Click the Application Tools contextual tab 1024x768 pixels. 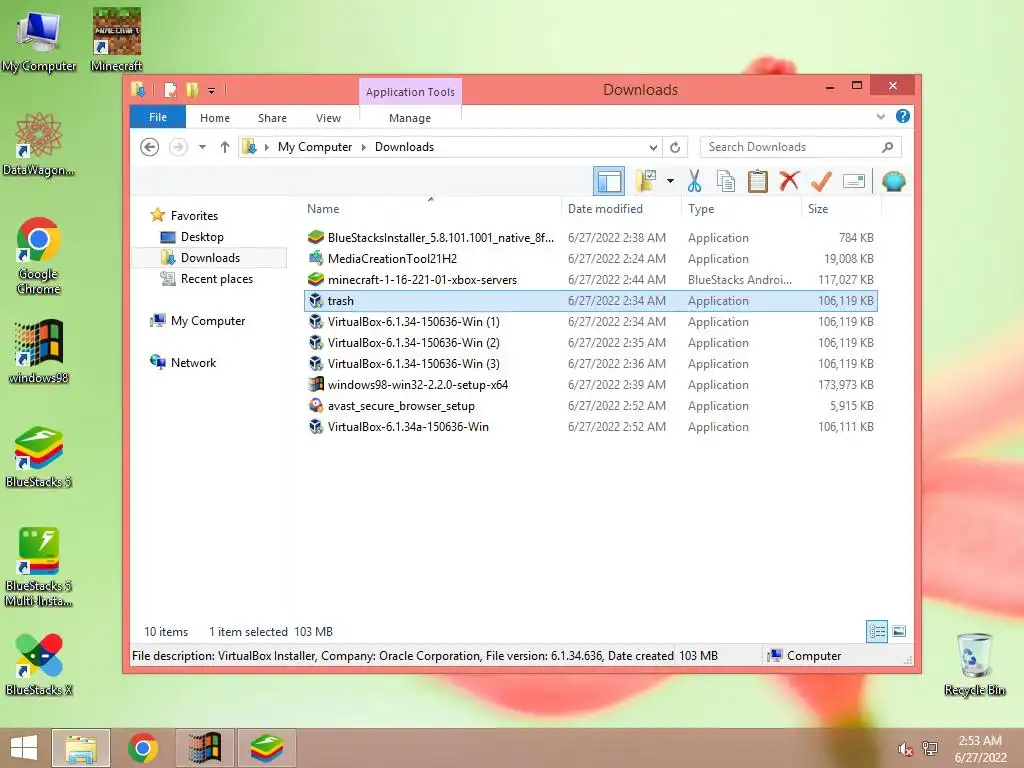click(x=410, y=92)
